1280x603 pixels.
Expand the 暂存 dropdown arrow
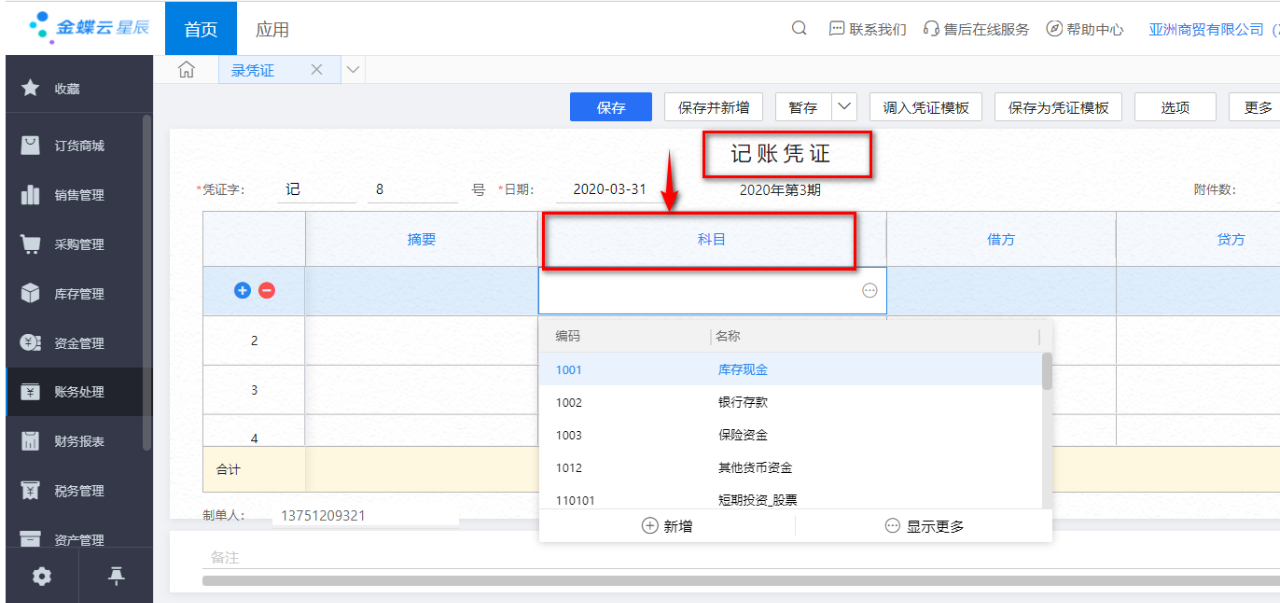click(x=845, y=107)
